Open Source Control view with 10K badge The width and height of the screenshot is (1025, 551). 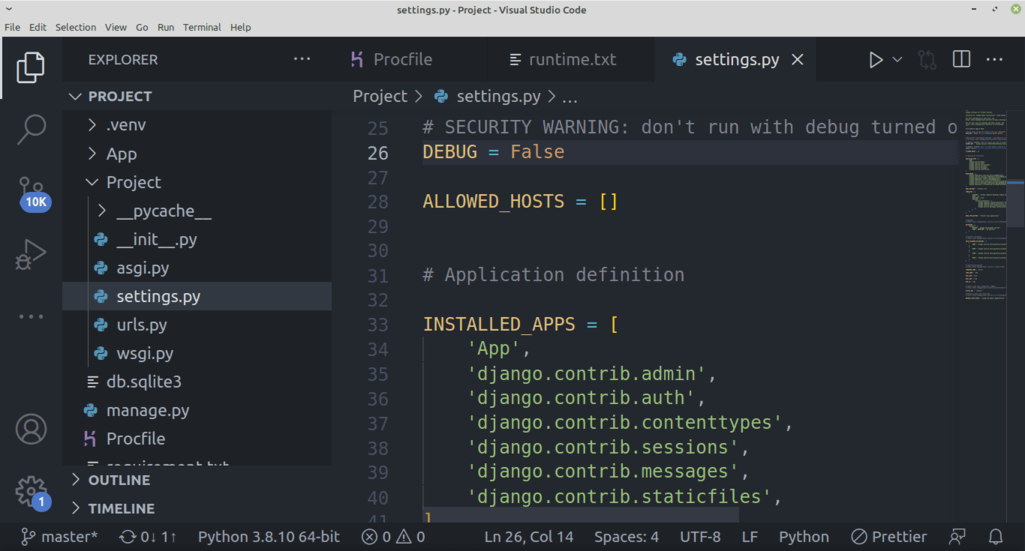31,193
